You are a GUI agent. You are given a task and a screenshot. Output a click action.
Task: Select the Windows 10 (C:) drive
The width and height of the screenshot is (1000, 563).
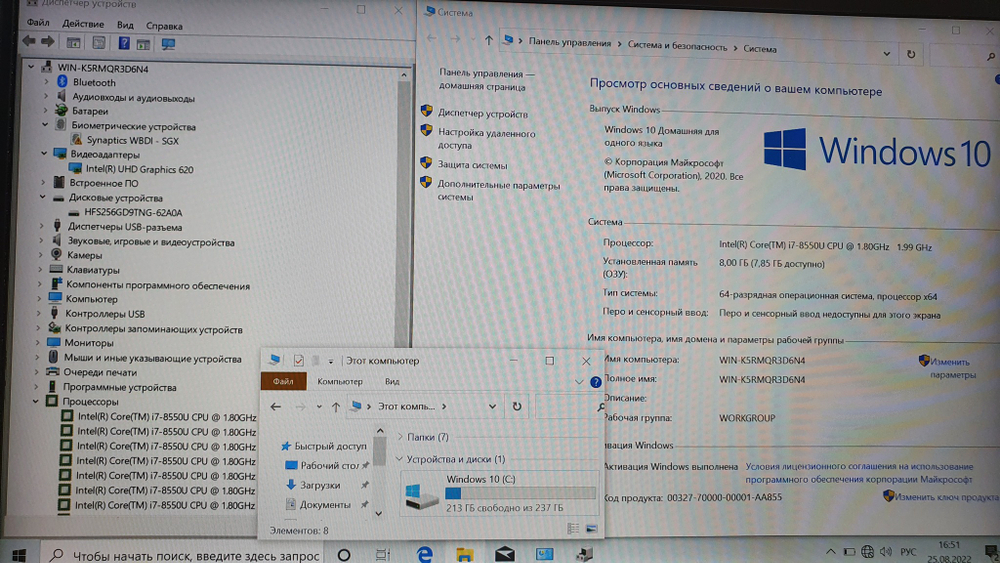501,494
